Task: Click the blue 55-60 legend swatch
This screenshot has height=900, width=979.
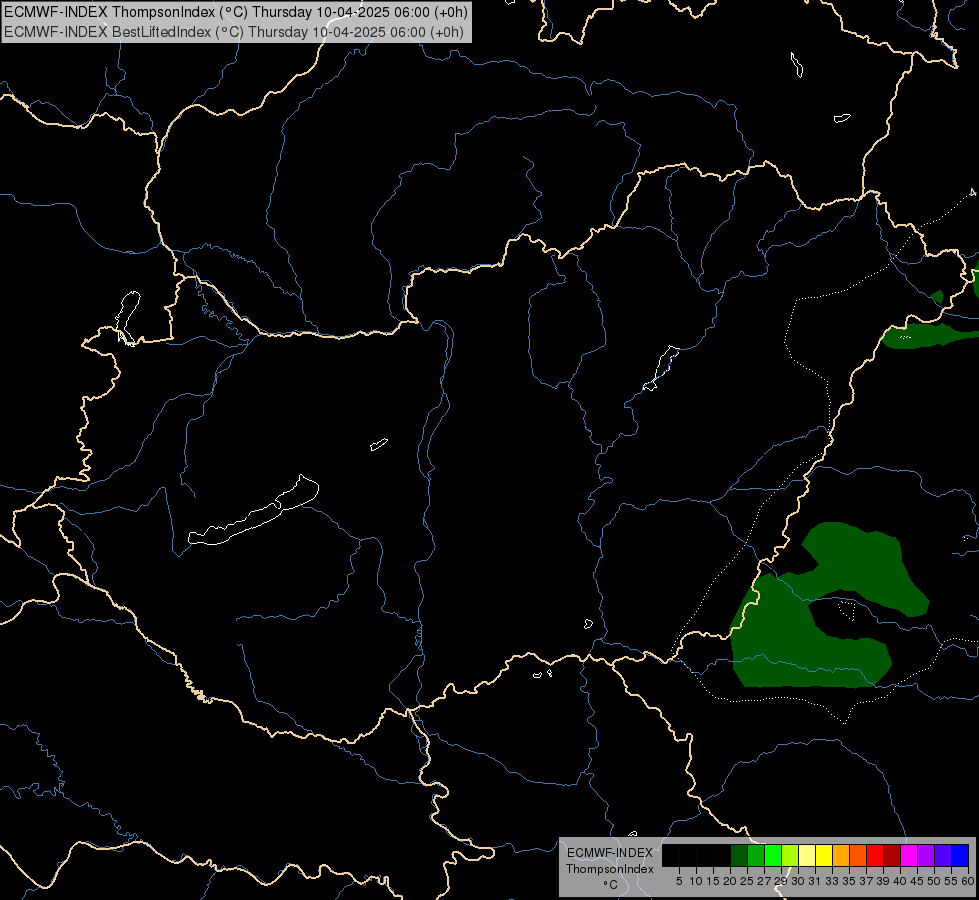Action: click(960, 855)
